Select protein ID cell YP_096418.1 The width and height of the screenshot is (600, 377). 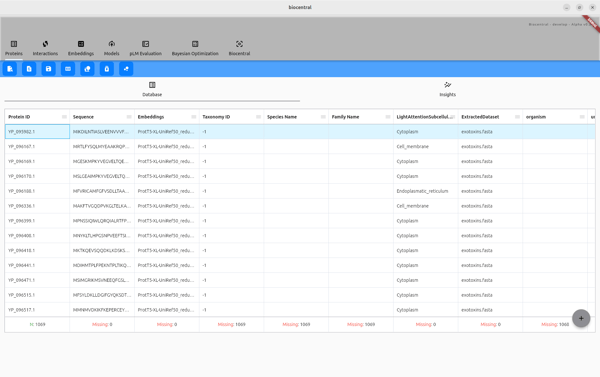(37, 251)
